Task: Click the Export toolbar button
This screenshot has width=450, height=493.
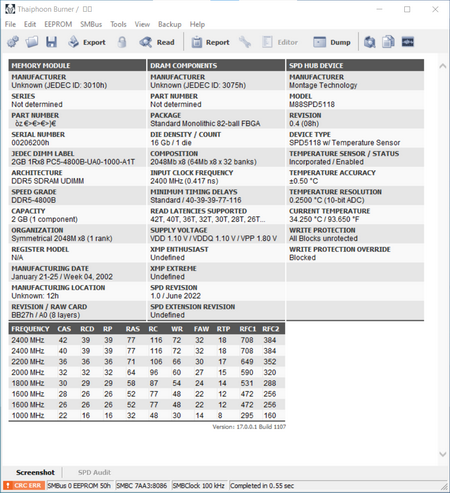Action: [x=87, y=42]
